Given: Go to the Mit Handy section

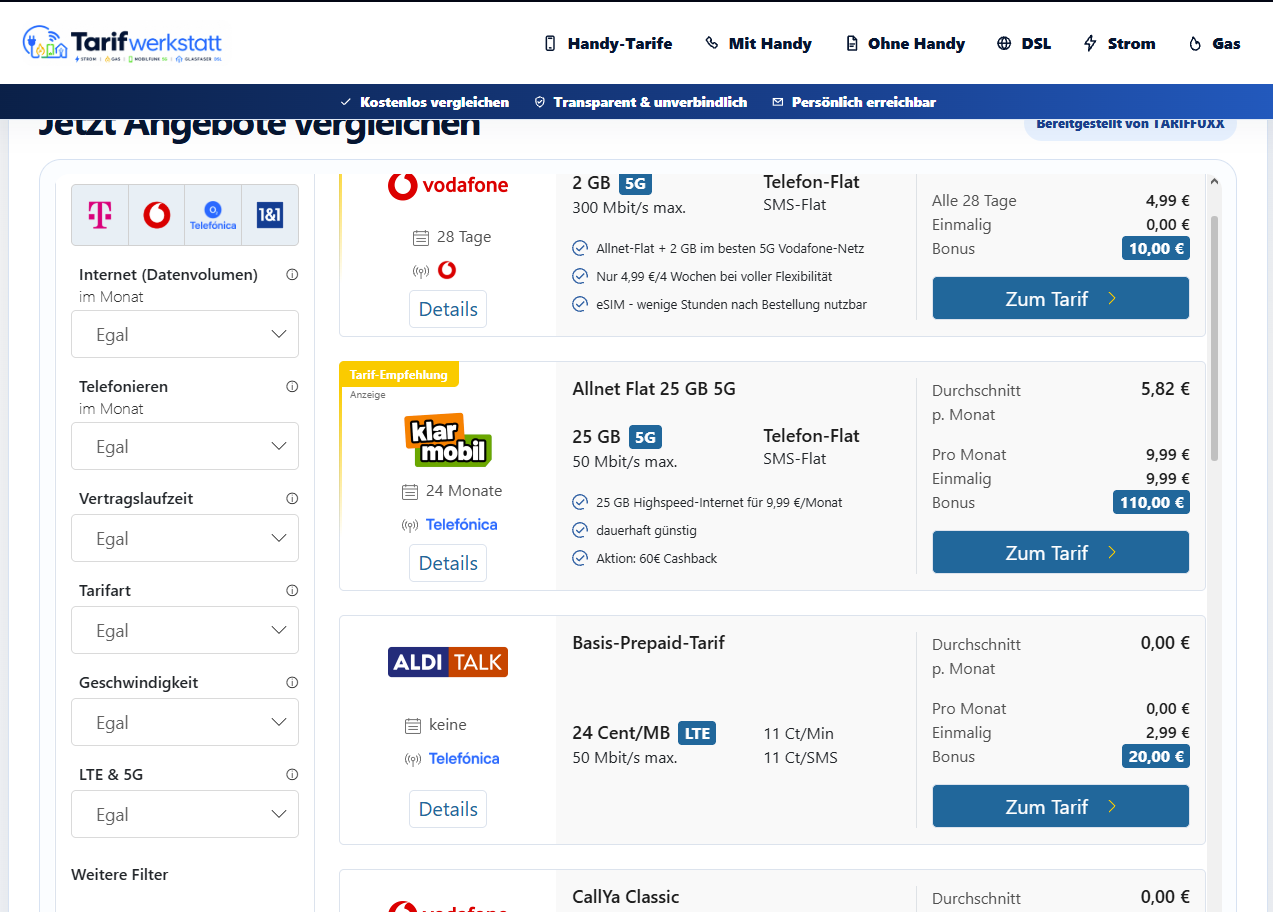Looking at the screenshot, I should (x=758, y=44).
